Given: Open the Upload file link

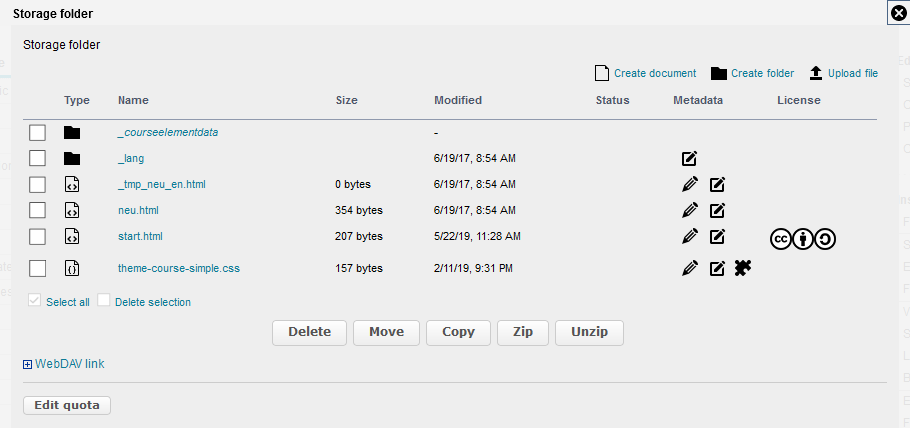Looking at the screenshot, I should tap(844, 73).
